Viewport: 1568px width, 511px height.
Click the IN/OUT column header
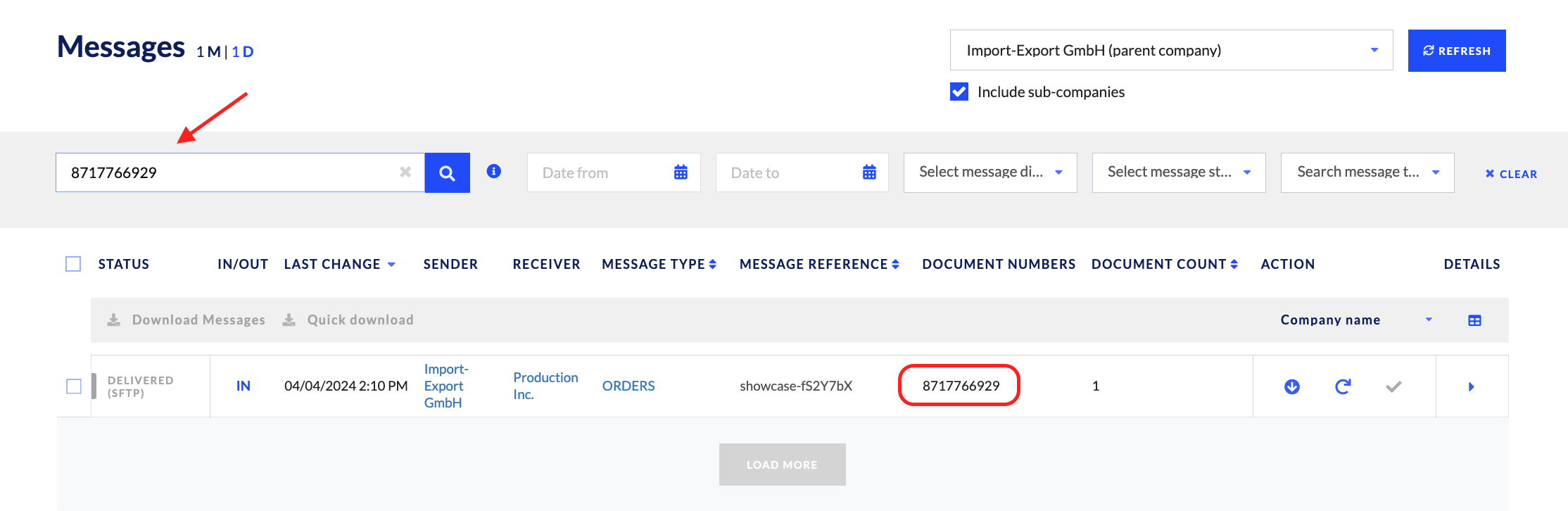tap(243, 264)
